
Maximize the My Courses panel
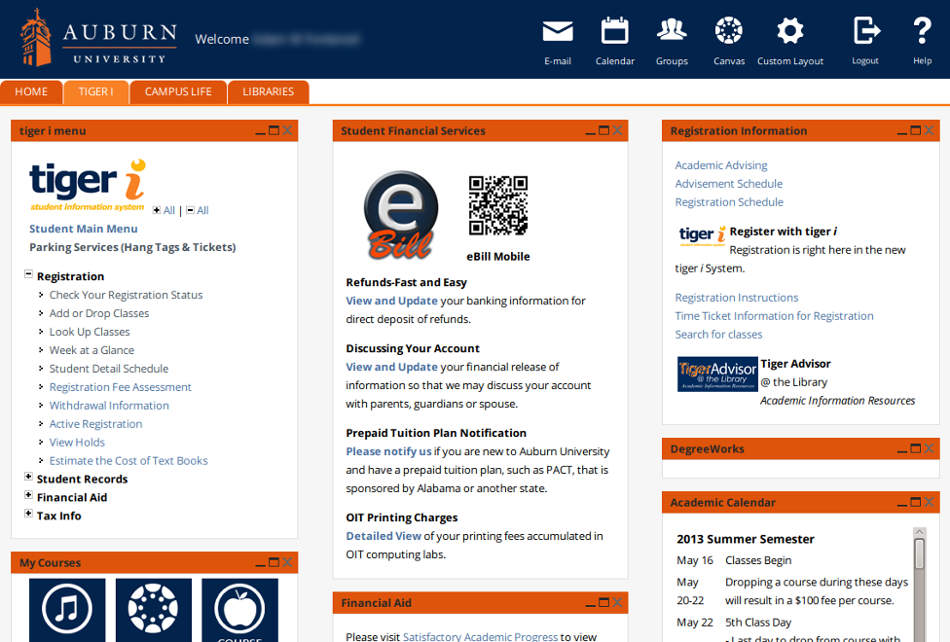tap(274, 562)
